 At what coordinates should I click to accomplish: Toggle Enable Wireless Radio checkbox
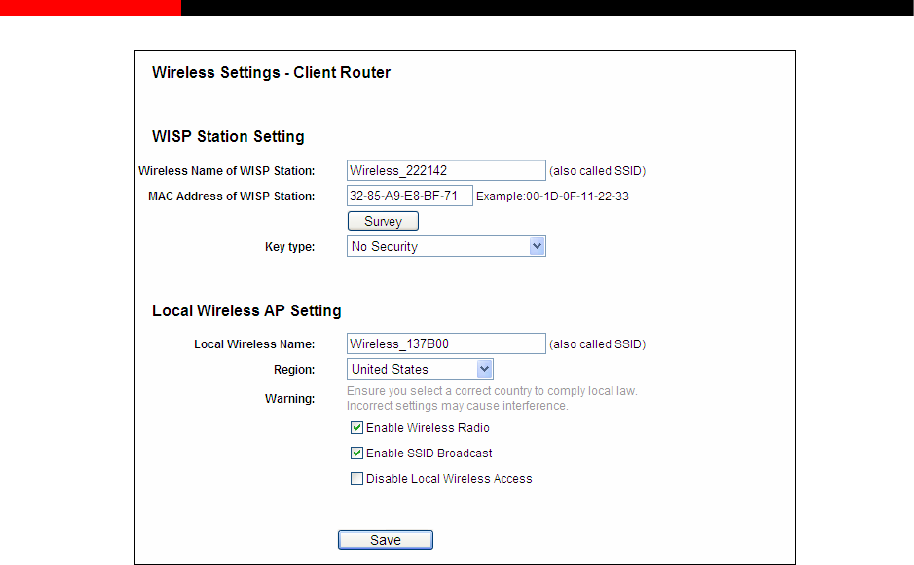pos(357,427)
